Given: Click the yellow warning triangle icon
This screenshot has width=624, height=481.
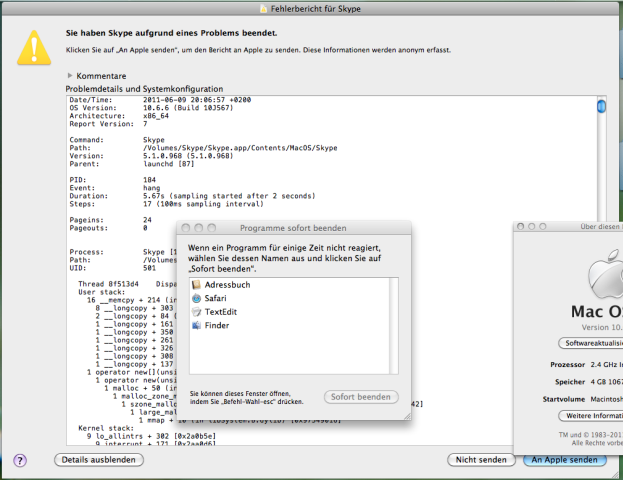Looking at the screenshot, I should click(34, 48).
